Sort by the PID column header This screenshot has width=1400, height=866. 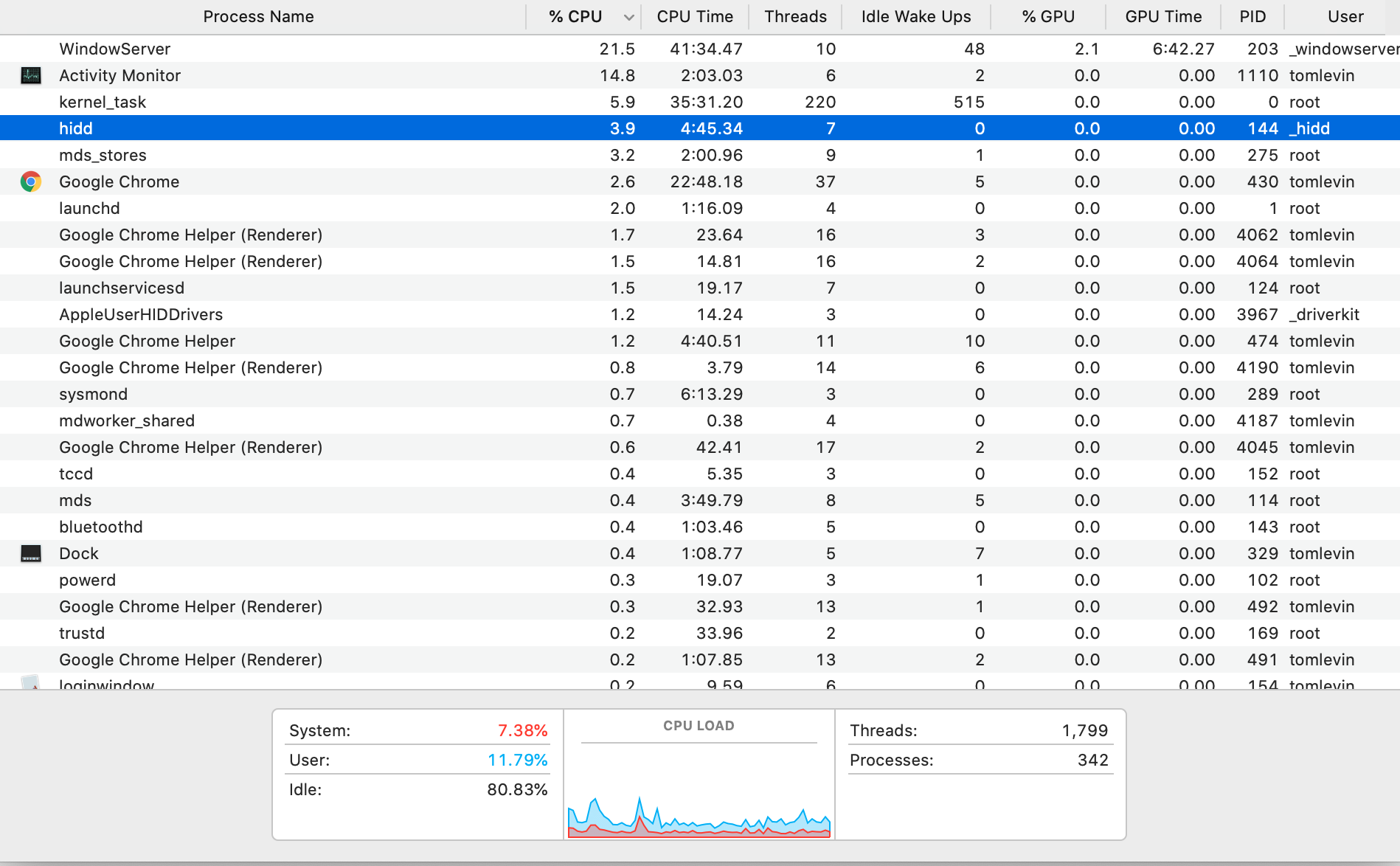pyautogui.click(x=1252, y=17)
